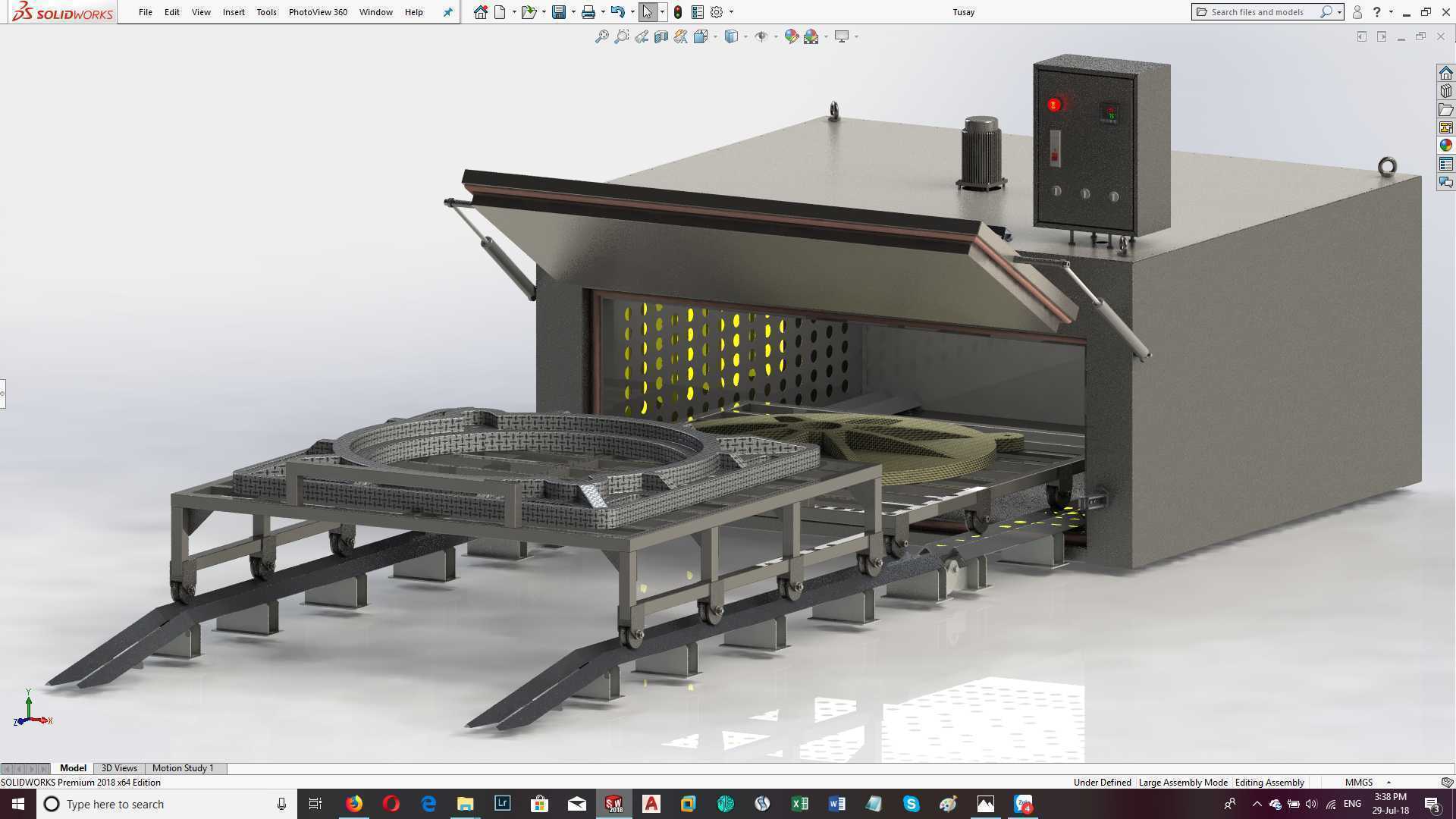Expand the Display Style dropdown arrow

pos(745,36)
